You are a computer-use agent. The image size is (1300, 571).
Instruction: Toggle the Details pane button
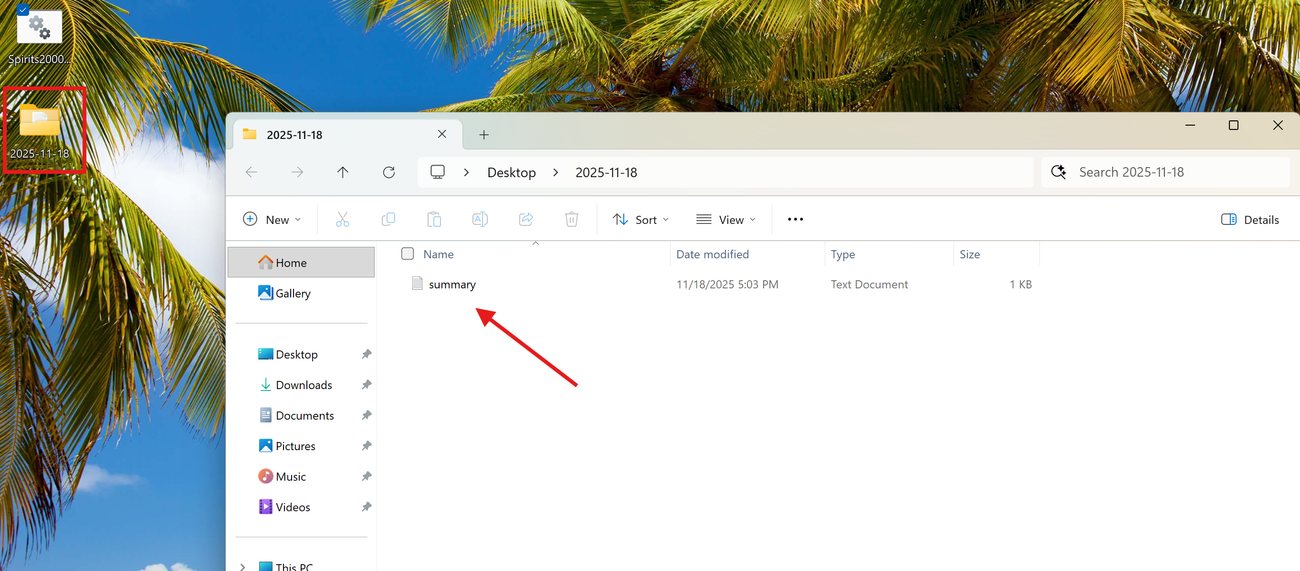1250,219
